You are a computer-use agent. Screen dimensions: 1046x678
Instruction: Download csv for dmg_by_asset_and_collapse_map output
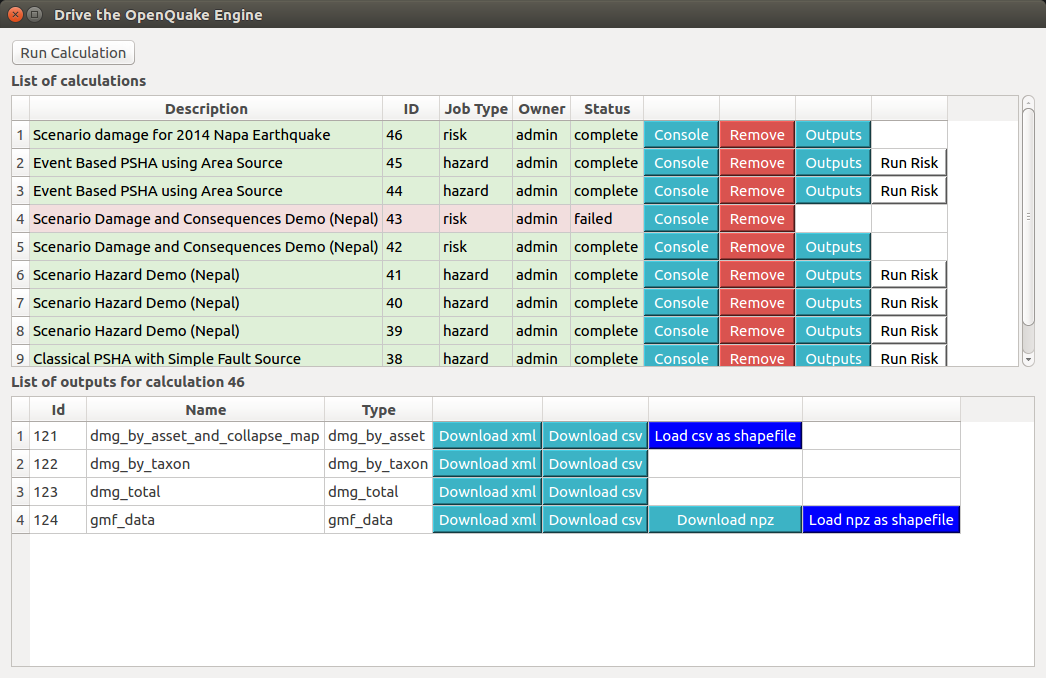(x=596, y=436)
